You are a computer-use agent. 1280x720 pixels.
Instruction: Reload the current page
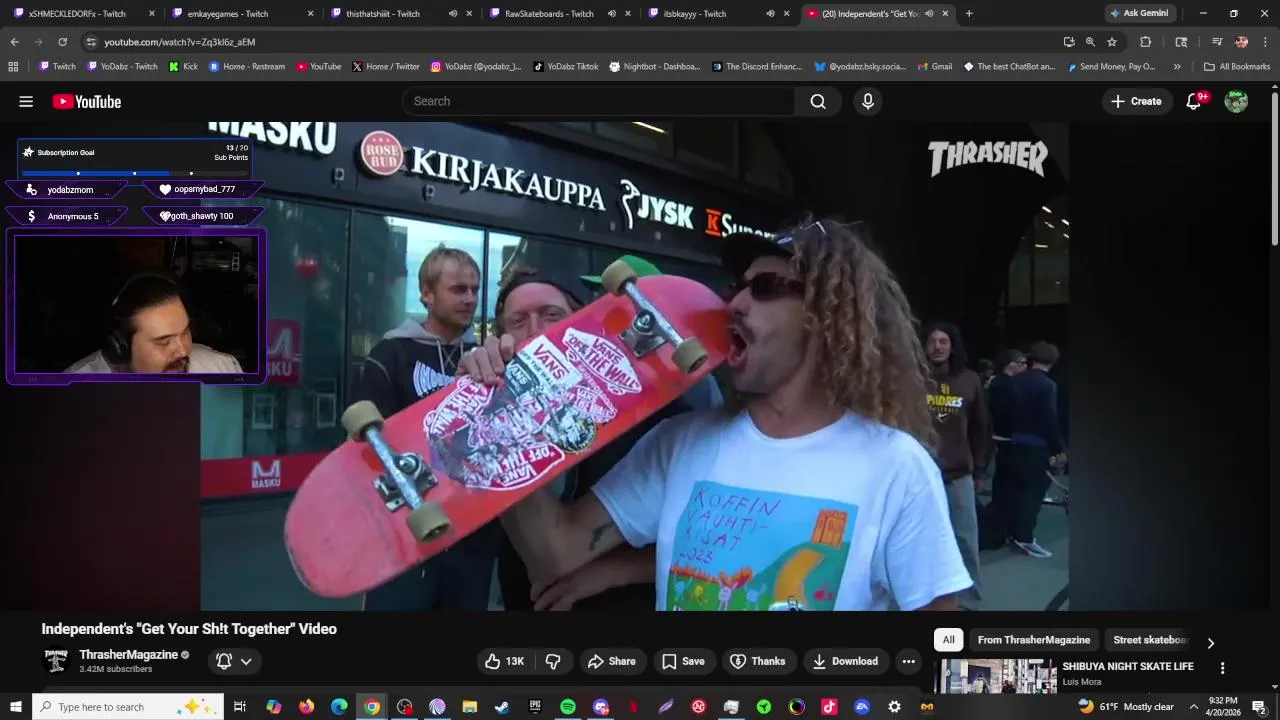pyautogui.click(x=62, y=42)
